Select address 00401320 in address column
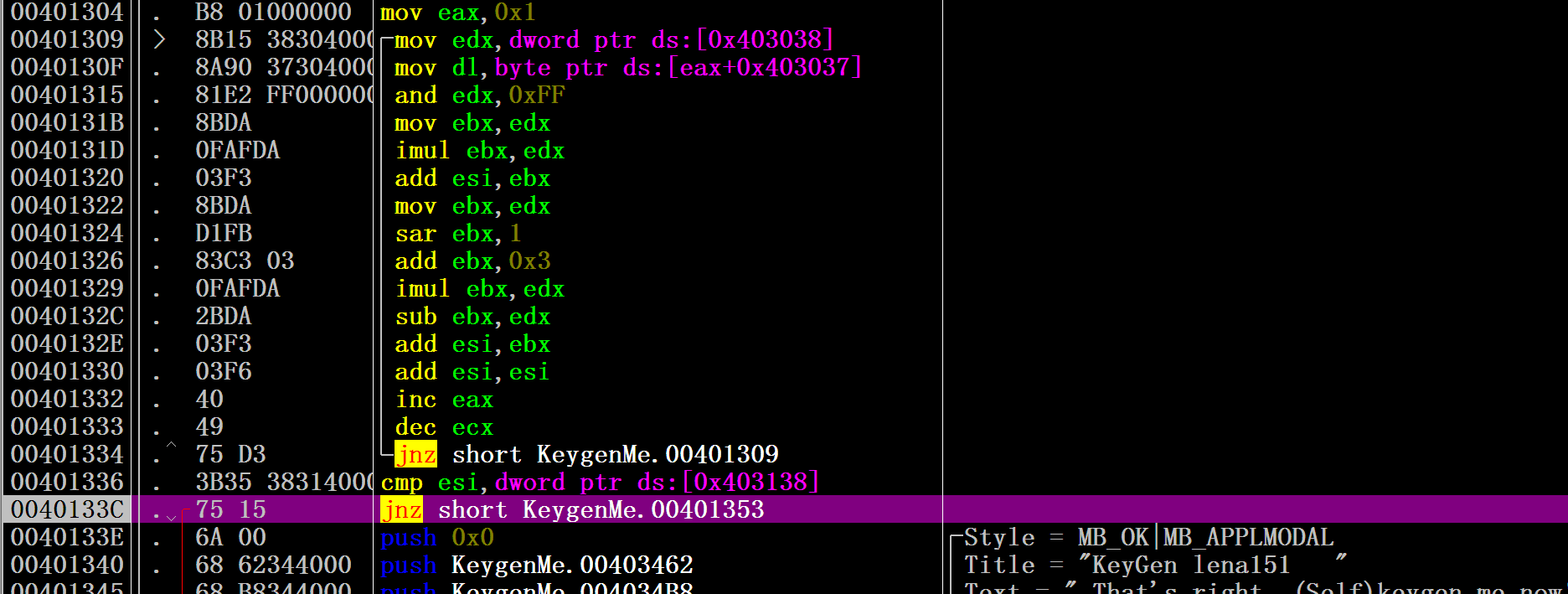1568x594 pixels. (67, 178)
